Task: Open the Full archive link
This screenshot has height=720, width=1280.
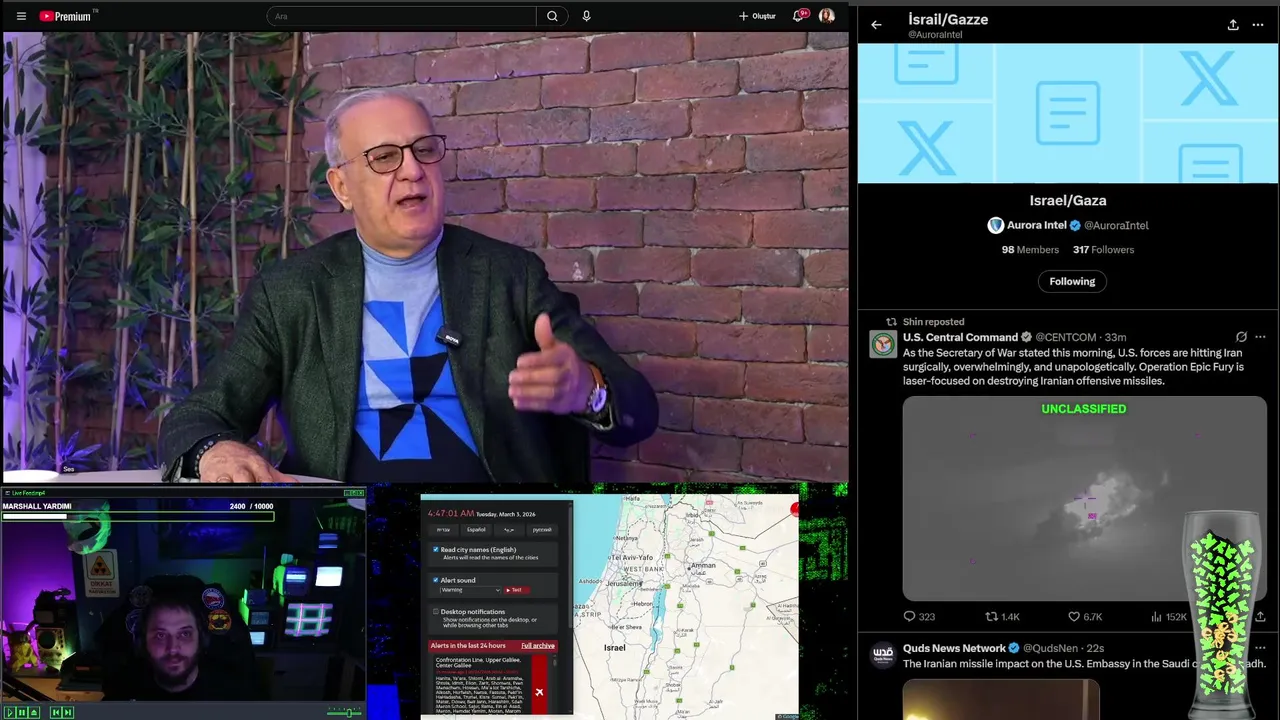Action: click(538, 646)
